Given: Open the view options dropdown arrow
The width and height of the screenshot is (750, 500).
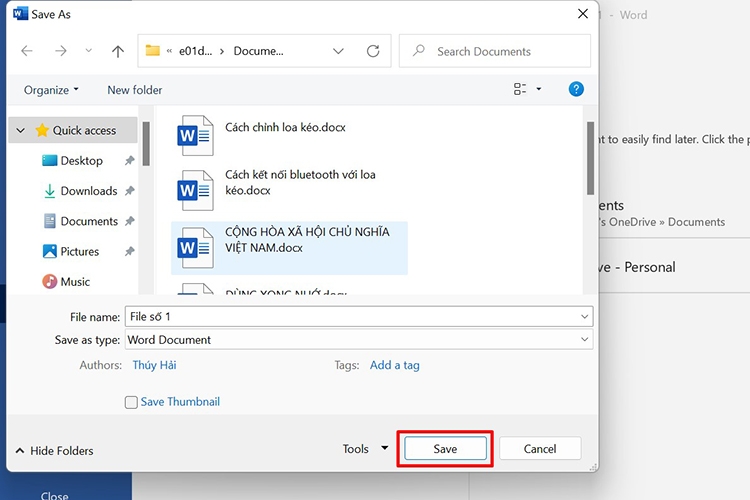Looking at the screenshot, I should pos(539,89).
